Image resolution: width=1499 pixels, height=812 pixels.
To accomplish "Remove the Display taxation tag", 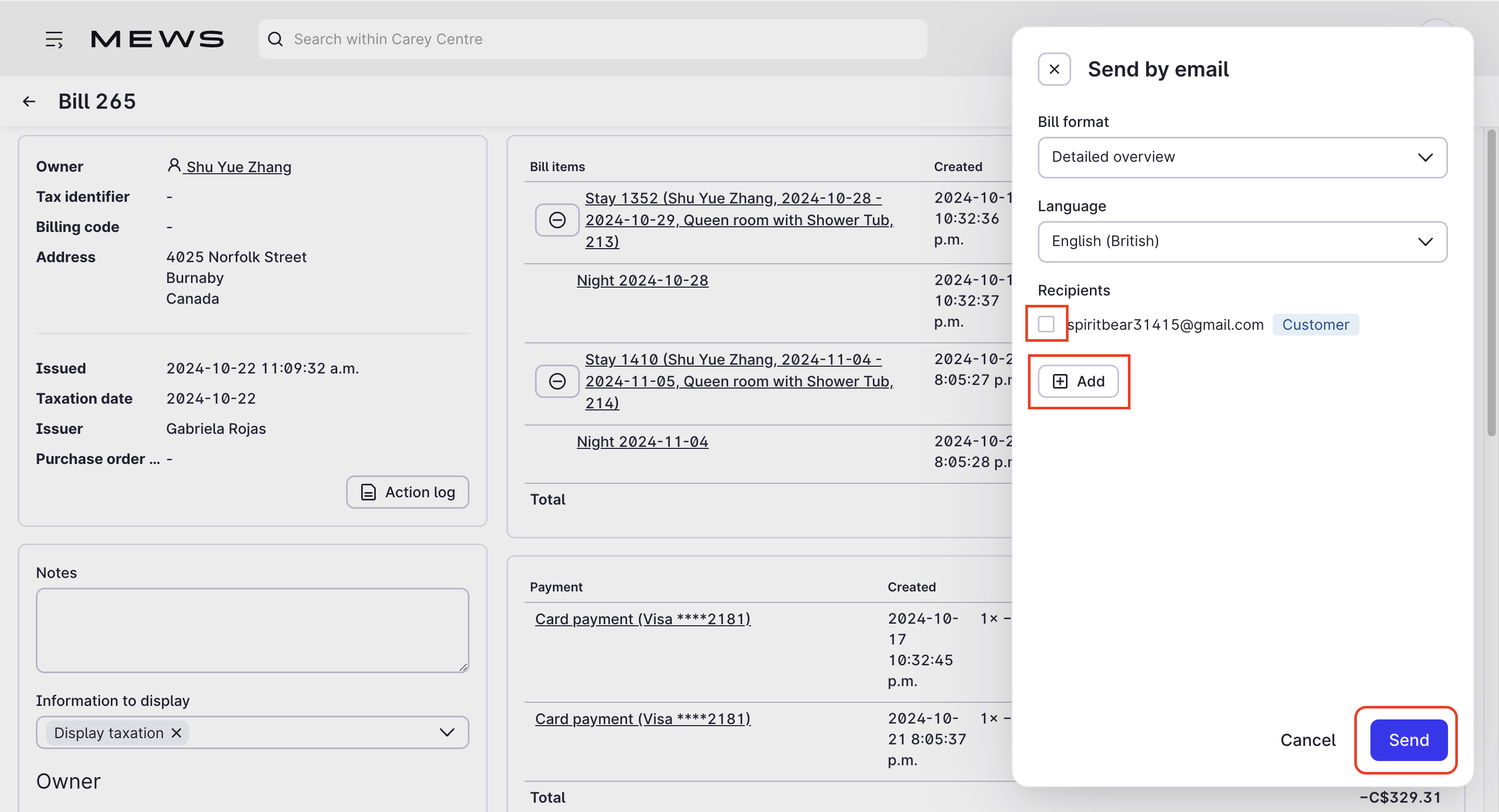I will click(177, 733).
